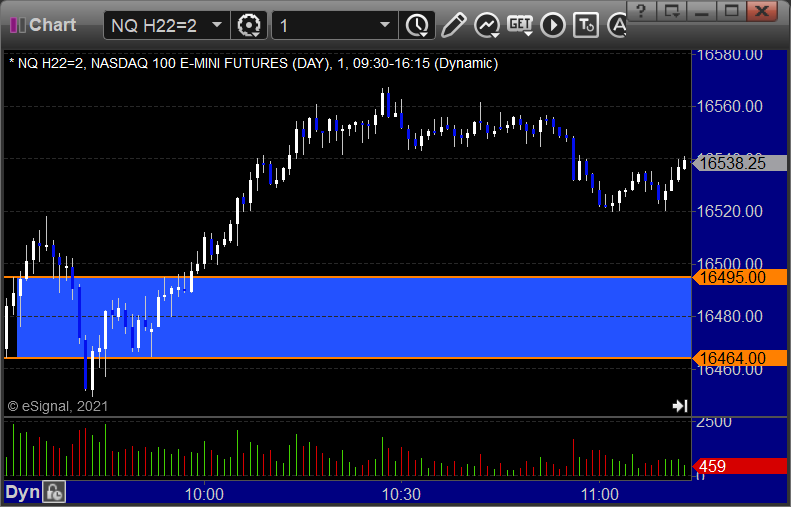791x507 pixels.
Task: Click the 10:30 time axis label
Action: 402,494
